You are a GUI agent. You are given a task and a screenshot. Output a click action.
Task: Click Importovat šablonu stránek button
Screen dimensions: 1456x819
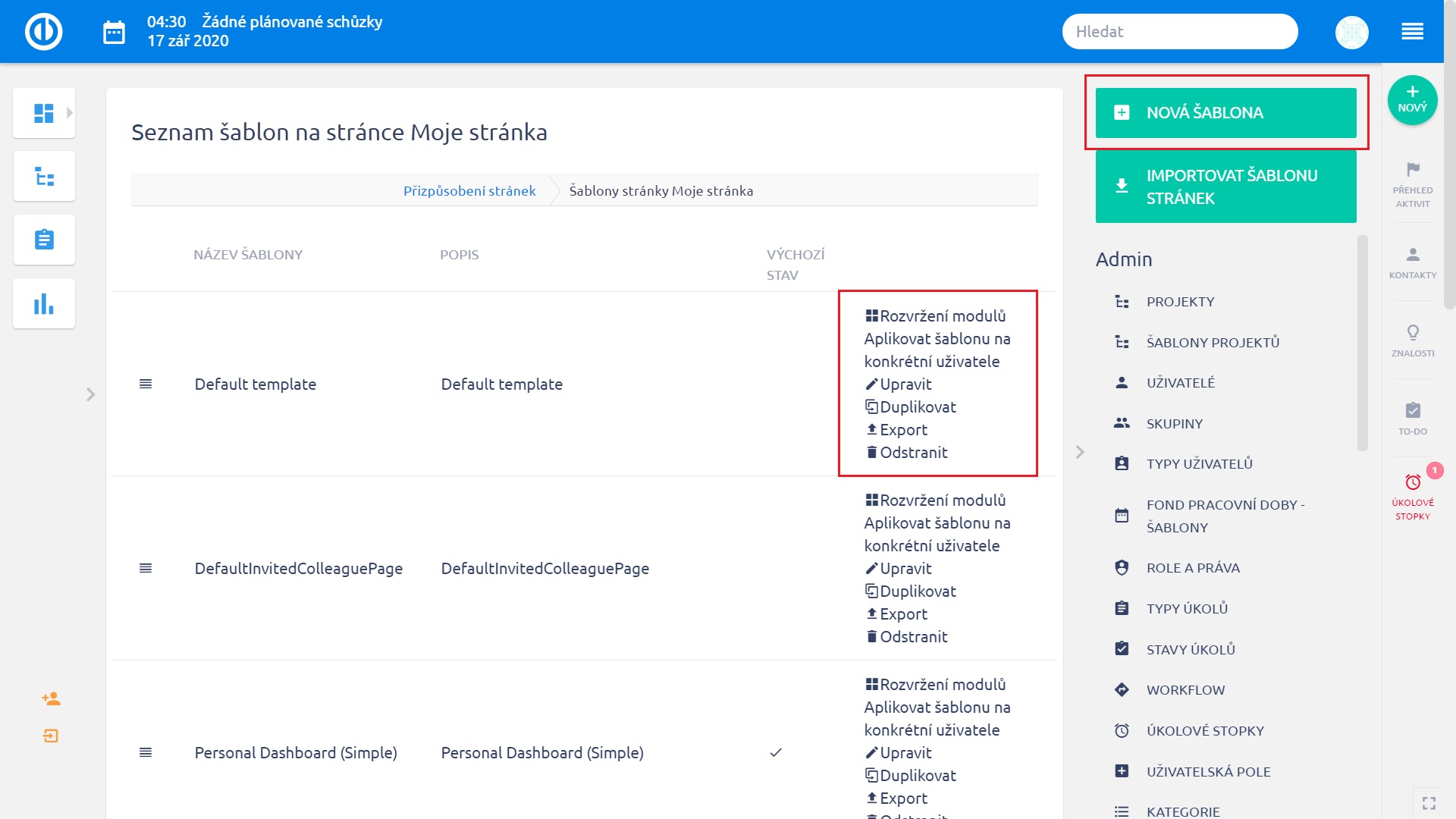coord(1225,187)
